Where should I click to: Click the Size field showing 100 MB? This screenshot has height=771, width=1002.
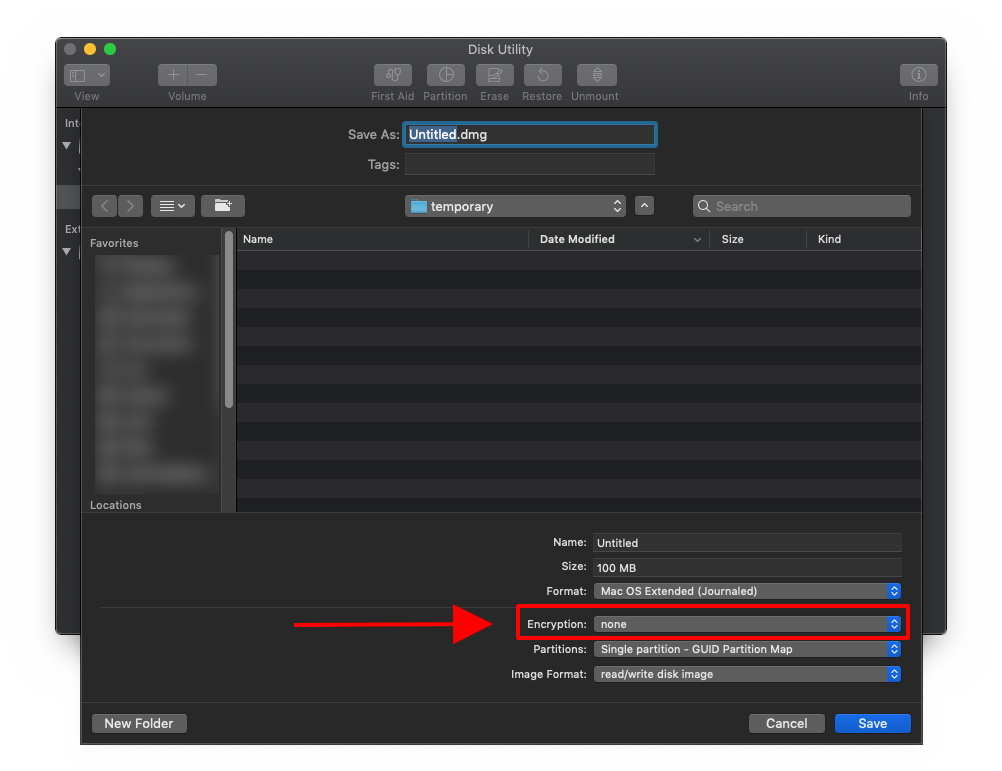pos(747,567)
